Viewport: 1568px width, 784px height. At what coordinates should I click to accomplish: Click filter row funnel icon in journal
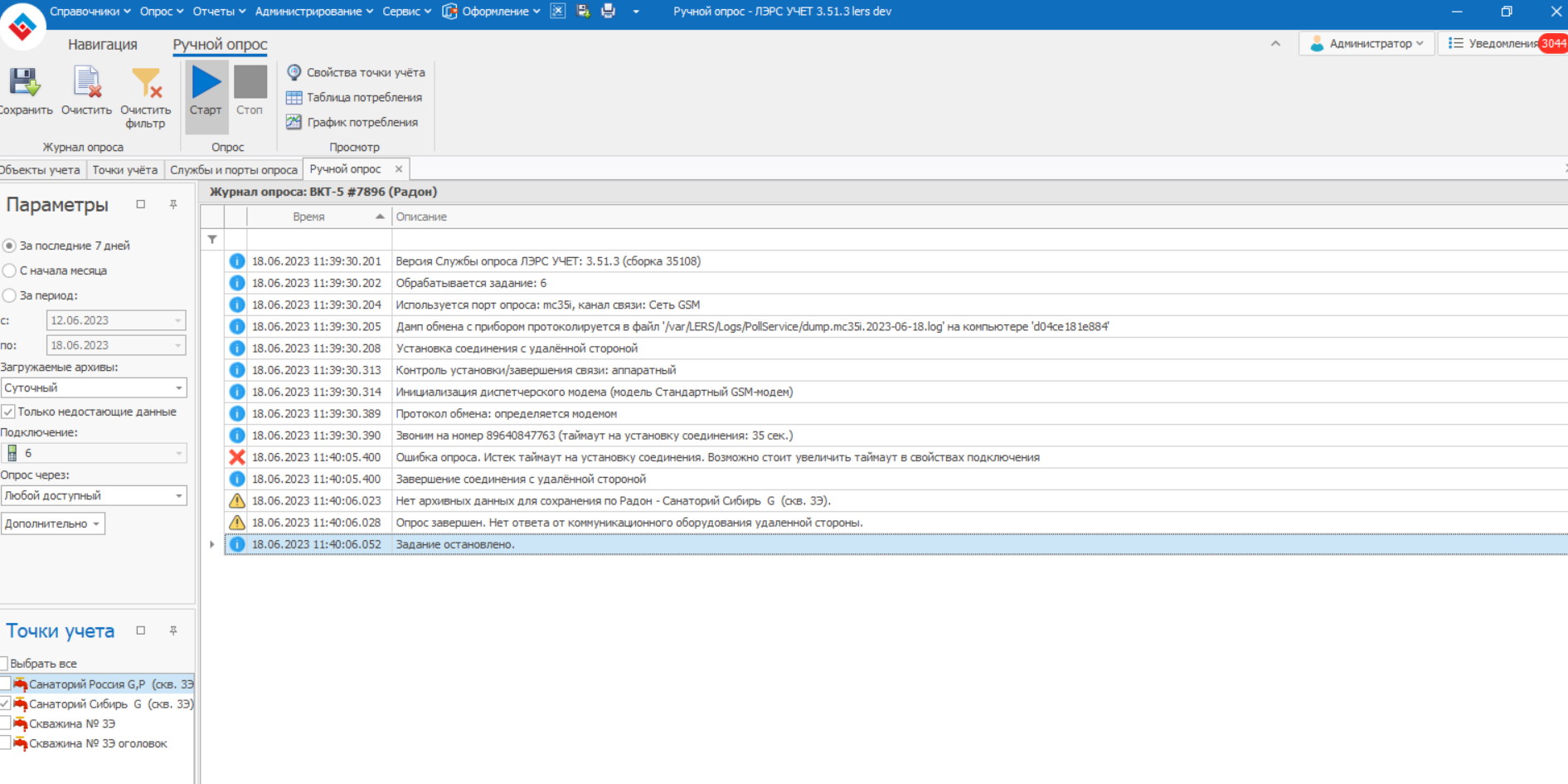coord(212,239)
